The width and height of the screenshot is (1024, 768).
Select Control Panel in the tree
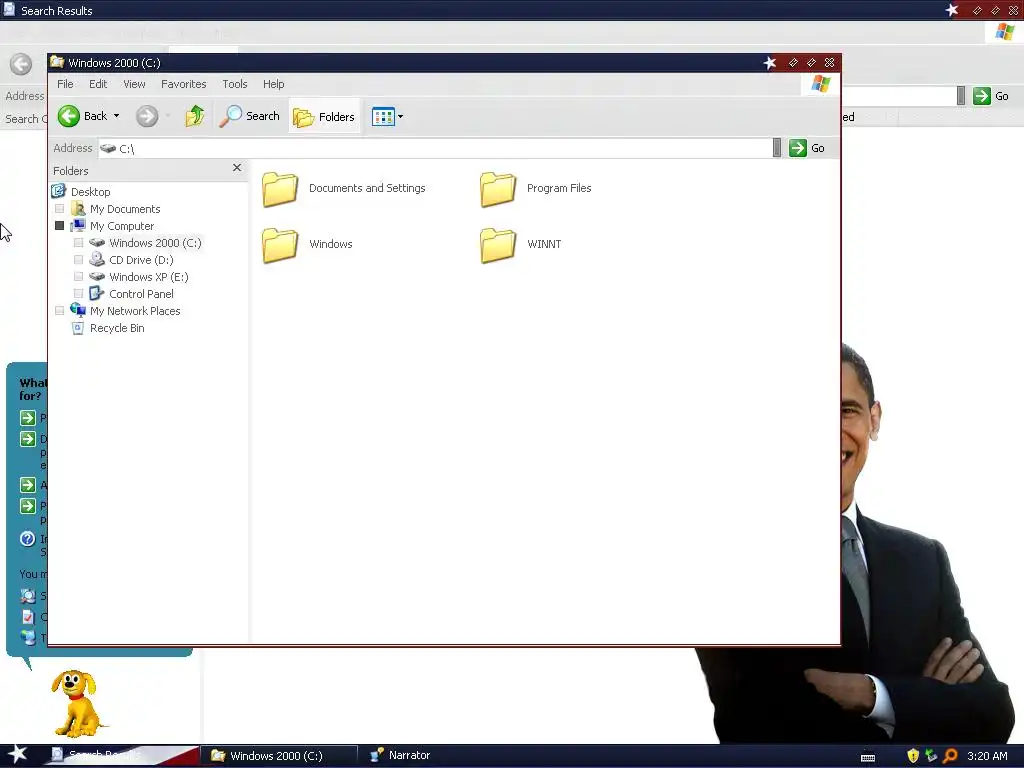(x=141, y=294)
